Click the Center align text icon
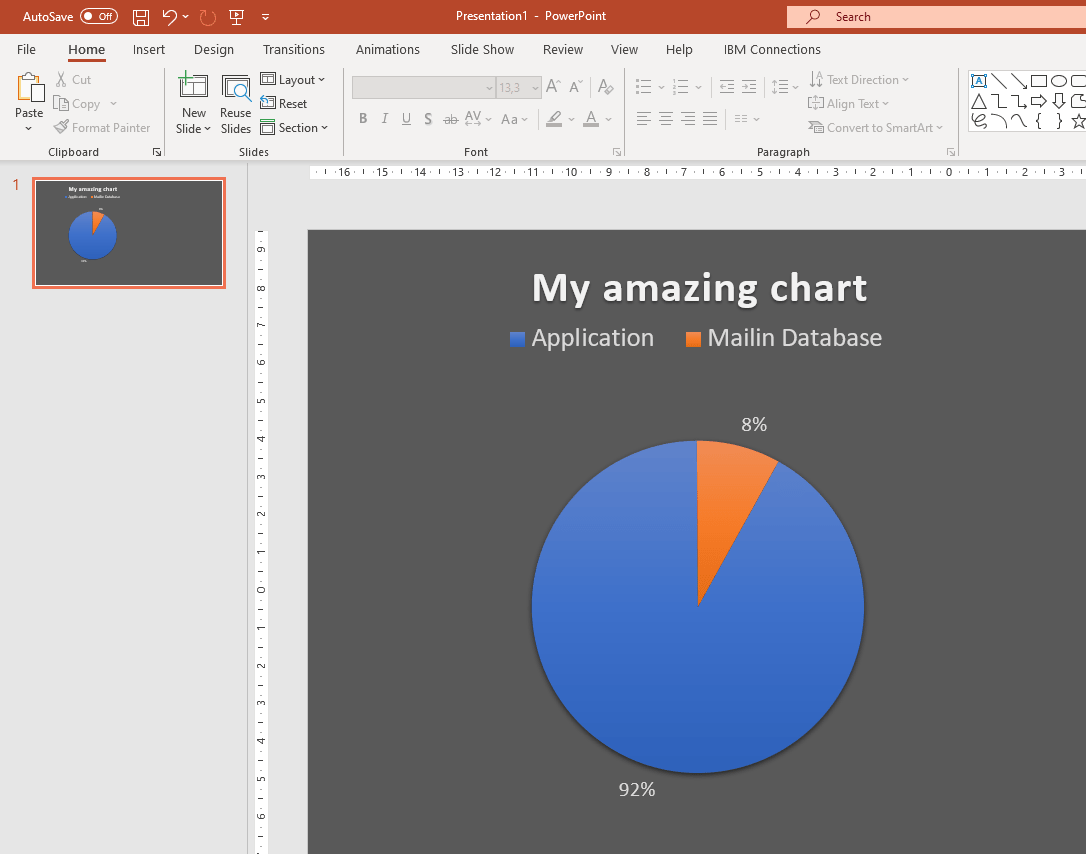 666,119
